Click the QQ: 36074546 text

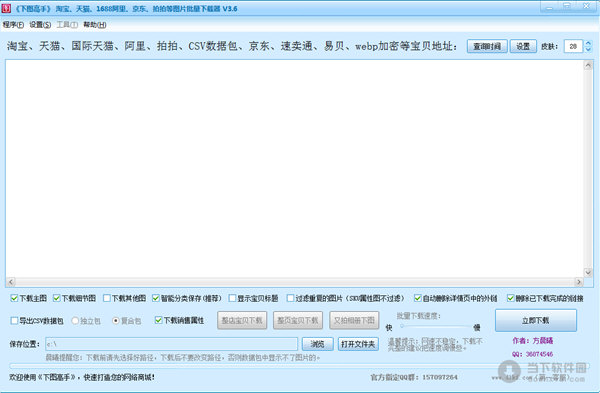[x=532, y=354]
